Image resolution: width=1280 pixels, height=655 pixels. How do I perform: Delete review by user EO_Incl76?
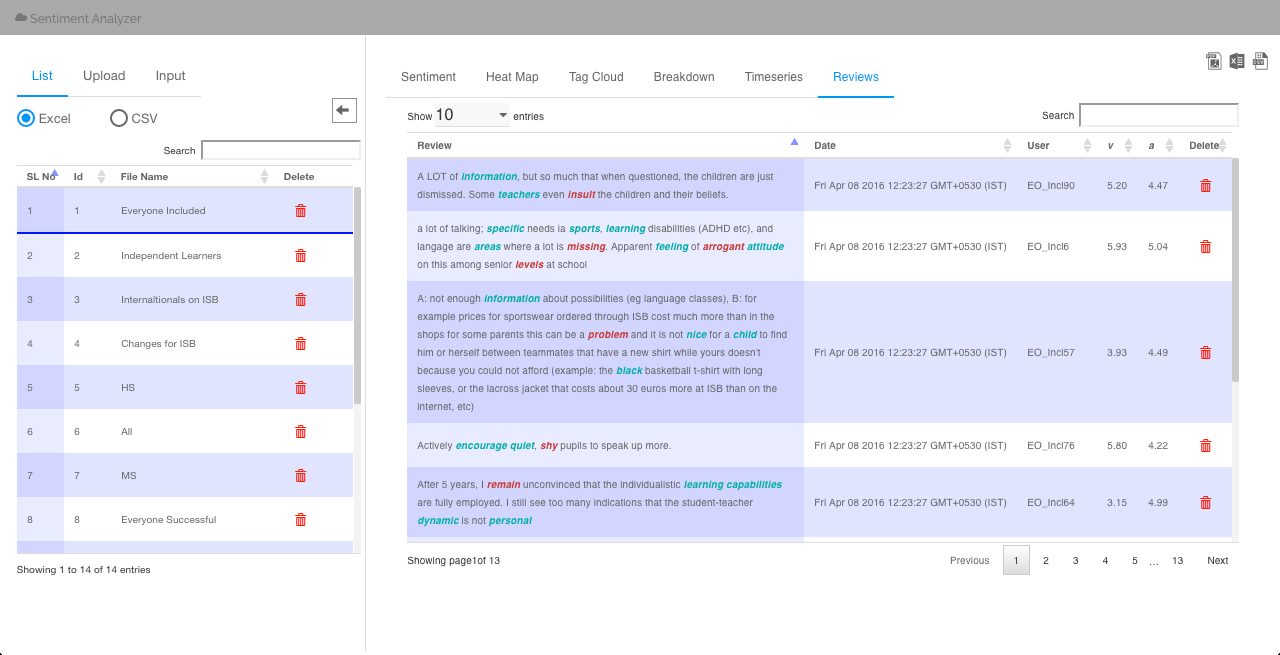[1205, 446]
